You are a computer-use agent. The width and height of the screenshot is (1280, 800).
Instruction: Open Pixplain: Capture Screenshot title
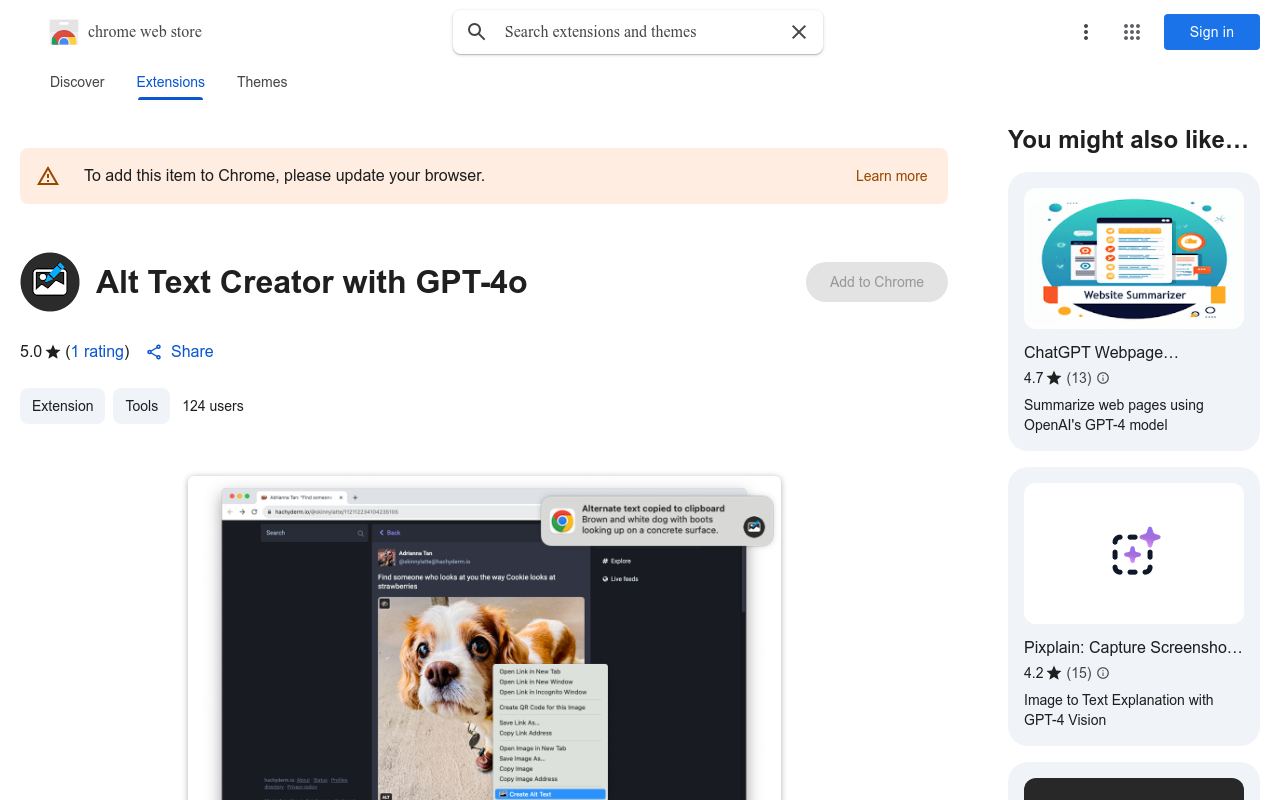[1133, 647]
